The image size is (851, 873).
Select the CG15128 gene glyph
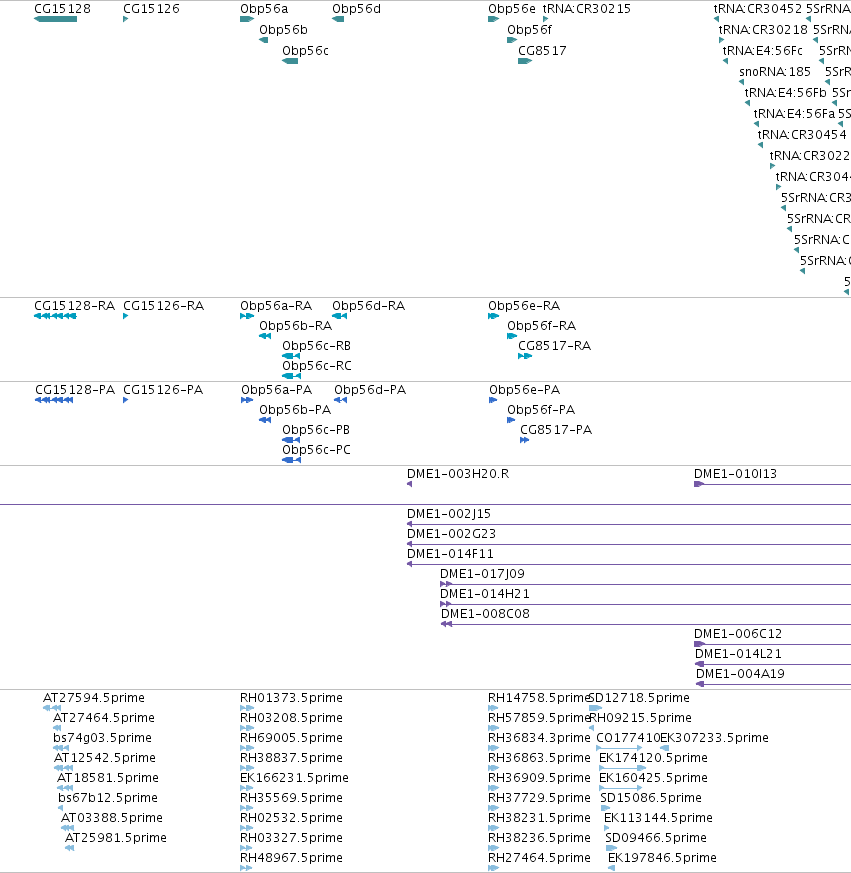click(x=55, y=19)
